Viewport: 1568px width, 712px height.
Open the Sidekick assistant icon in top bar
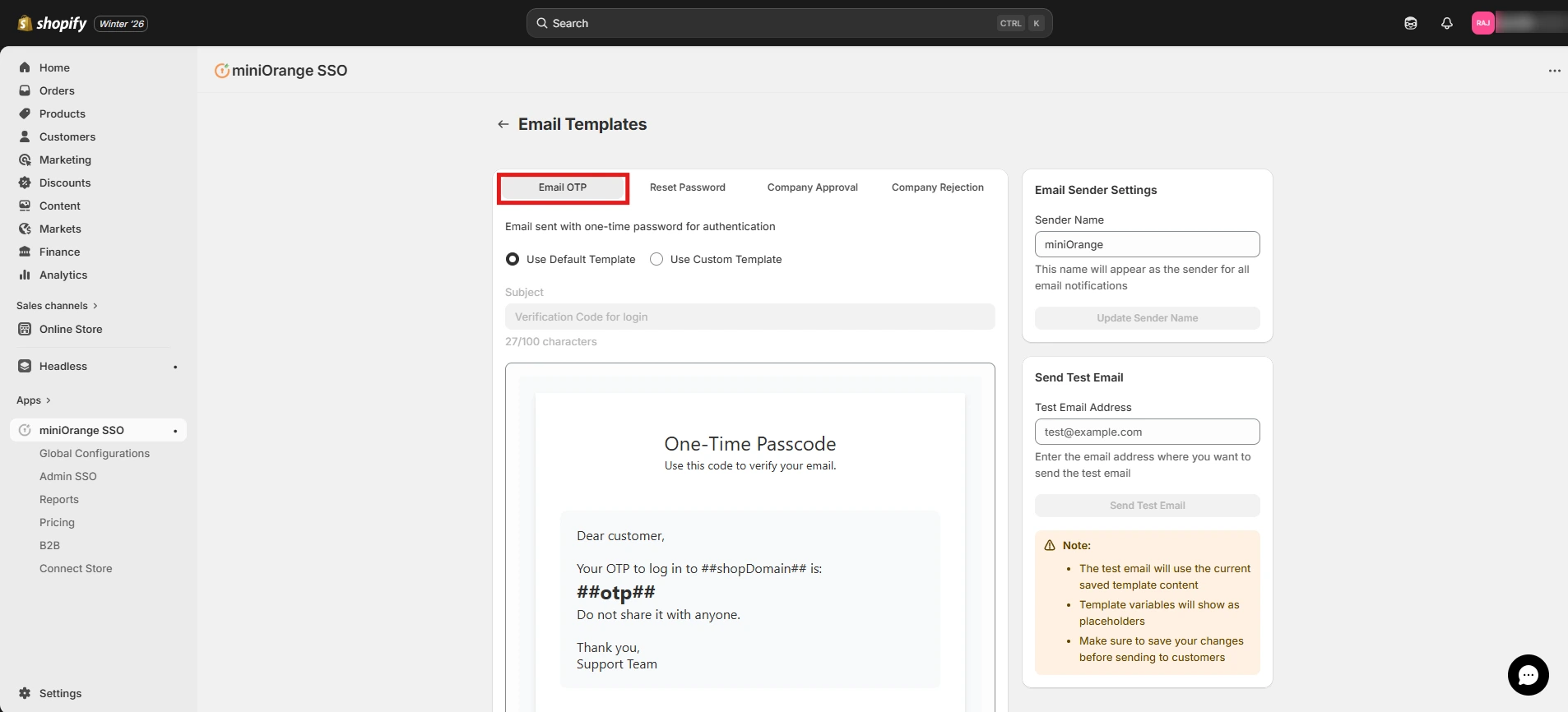click(x=1411, y=23)
